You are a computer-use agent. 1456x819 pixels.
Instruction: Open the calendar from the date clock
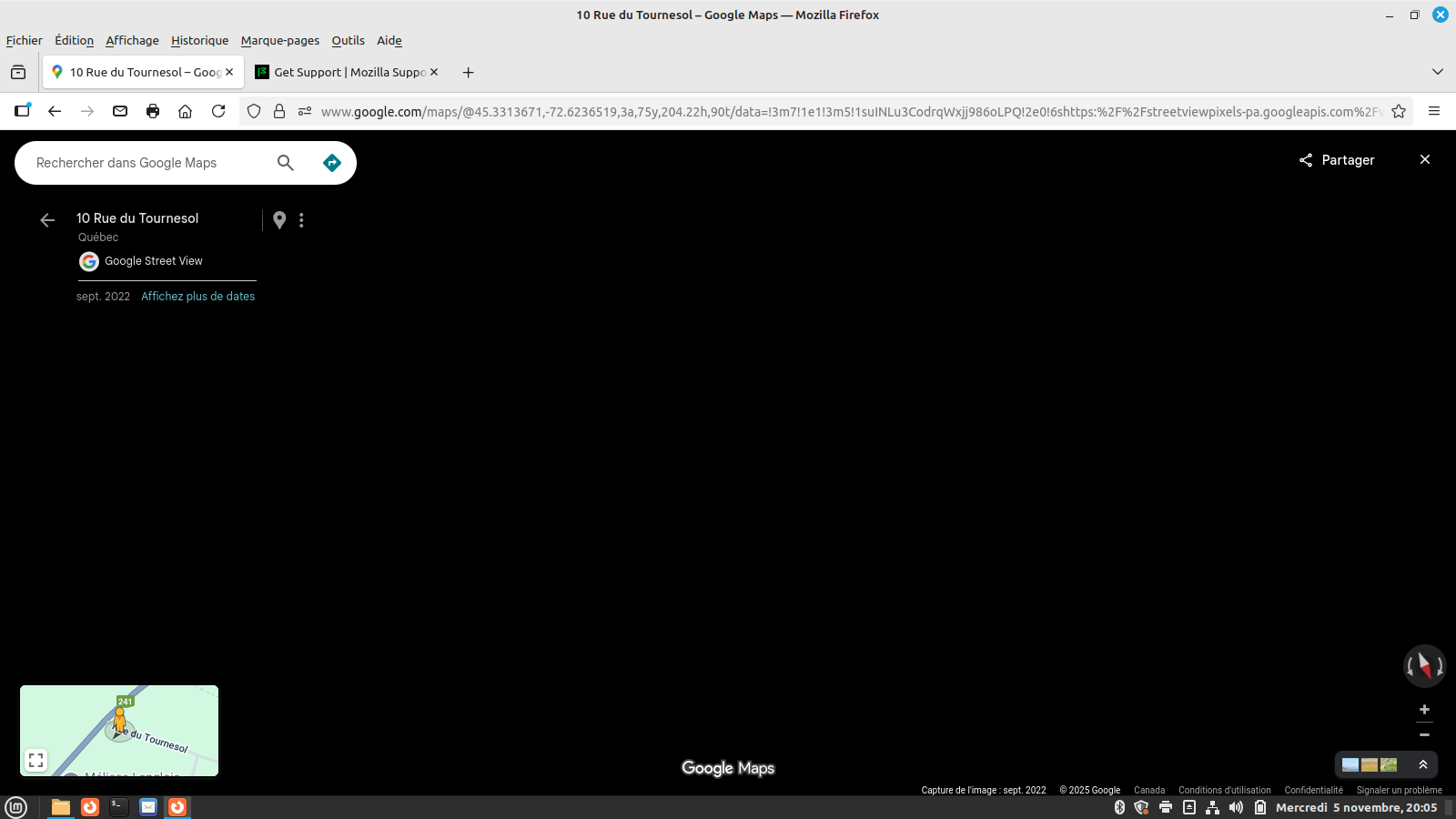coord(1356,807)
